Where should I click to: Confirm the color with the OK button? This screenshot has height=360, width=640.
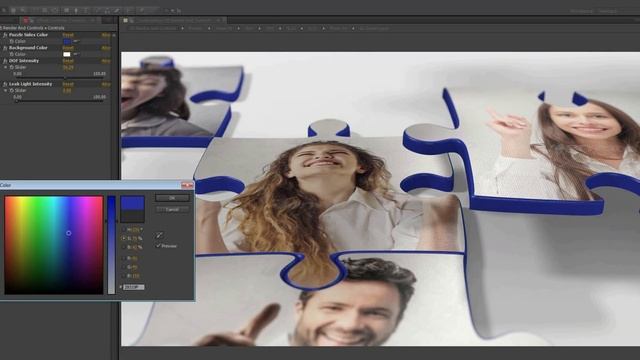[x=172, y=198]
